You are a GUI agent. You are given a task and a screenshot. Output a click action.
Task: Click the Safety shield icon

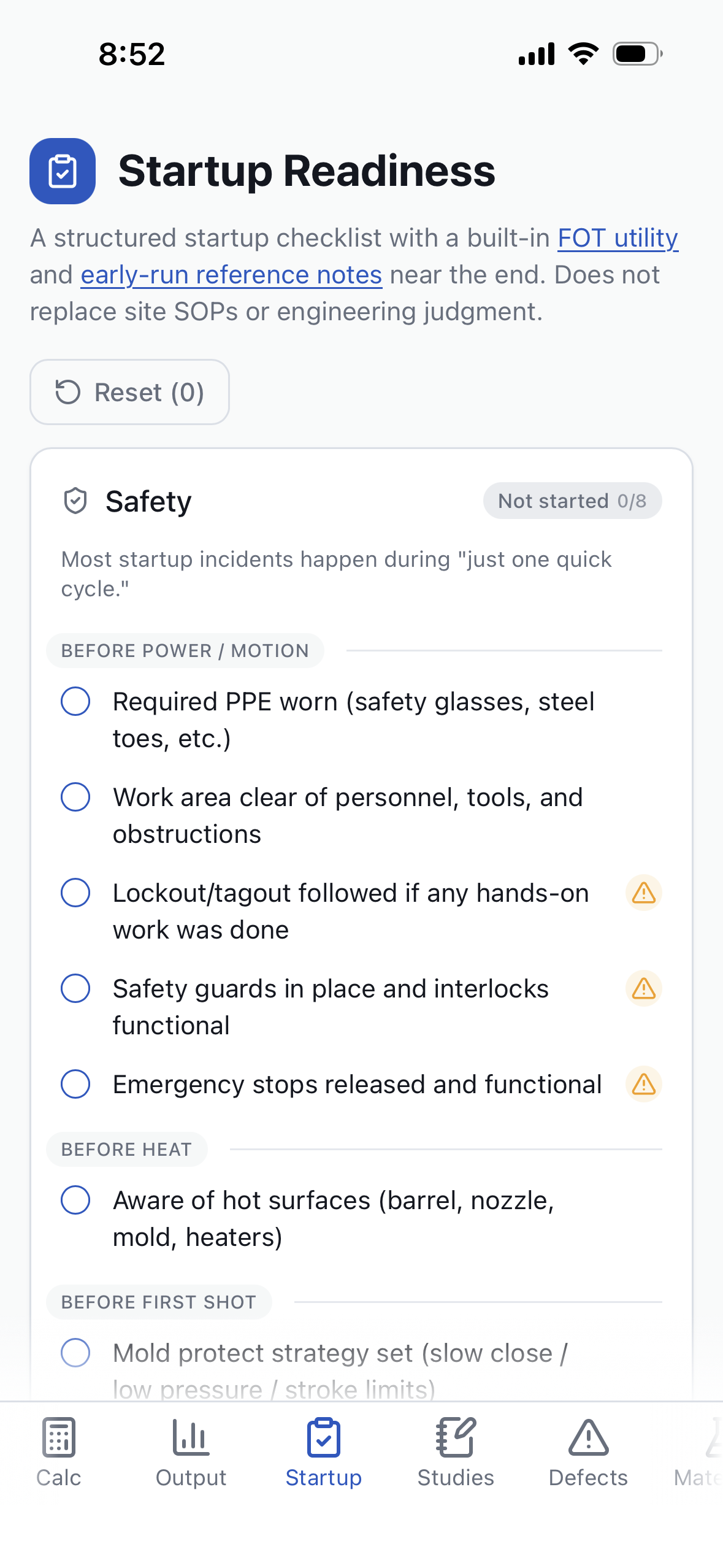(x=75, y=500)
